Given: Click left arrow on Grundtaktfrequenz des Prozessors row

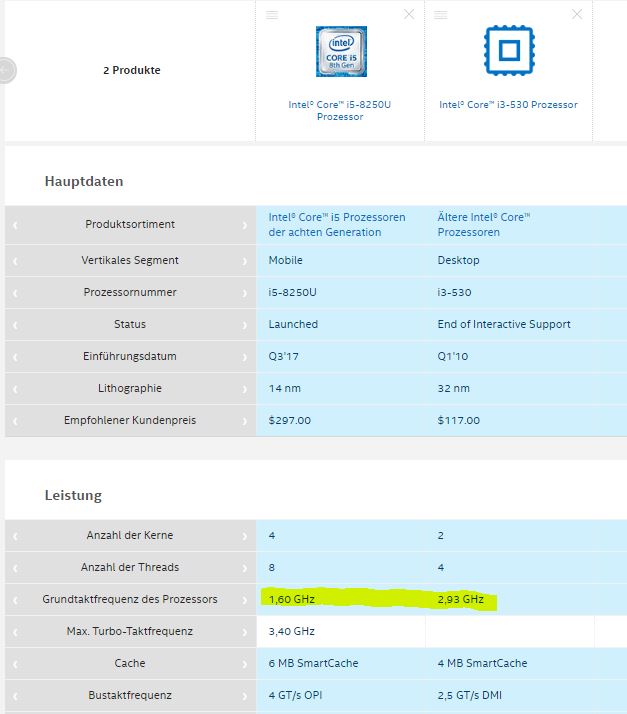Looking at the screenshot, I should tap(15, 600).
